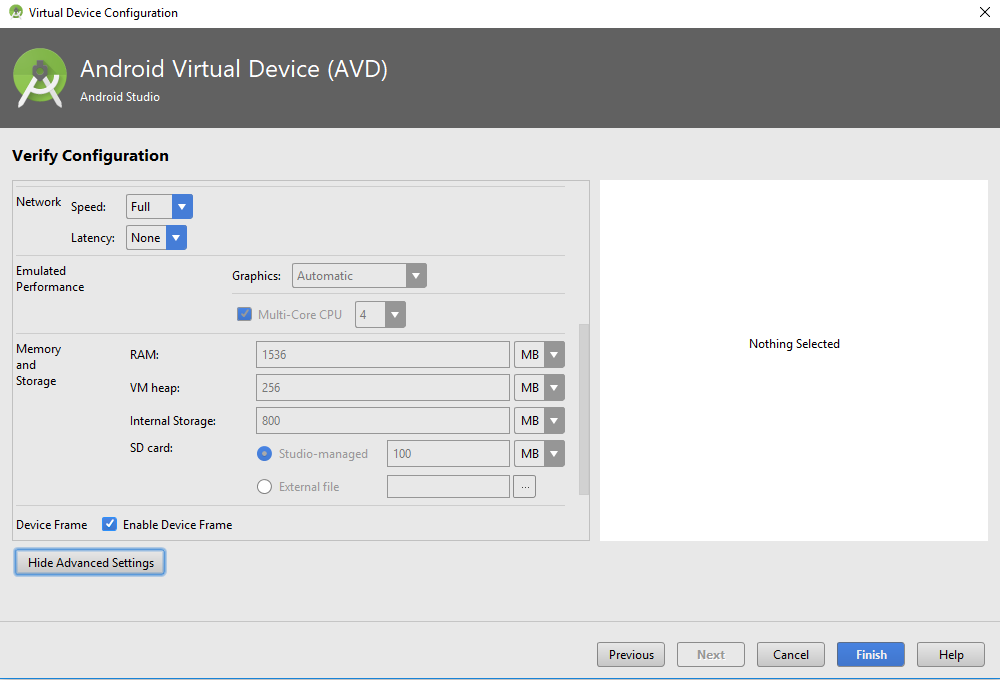Click the Nothing Selected text
The width and height of the screenshot is (1000, 680).
[794, 344]
